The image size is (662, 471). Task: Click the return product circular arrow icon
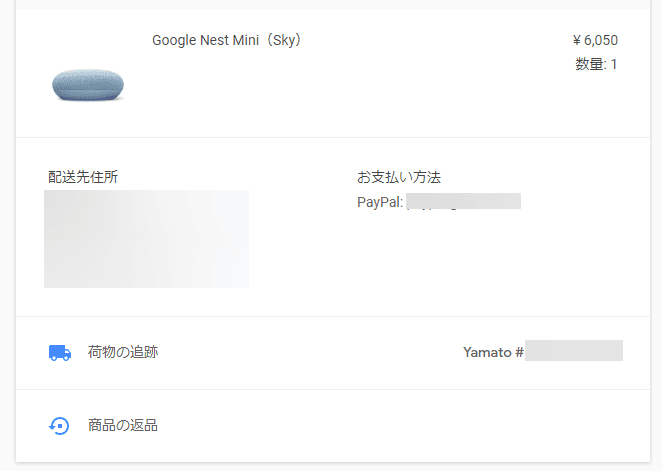(59, 426)
